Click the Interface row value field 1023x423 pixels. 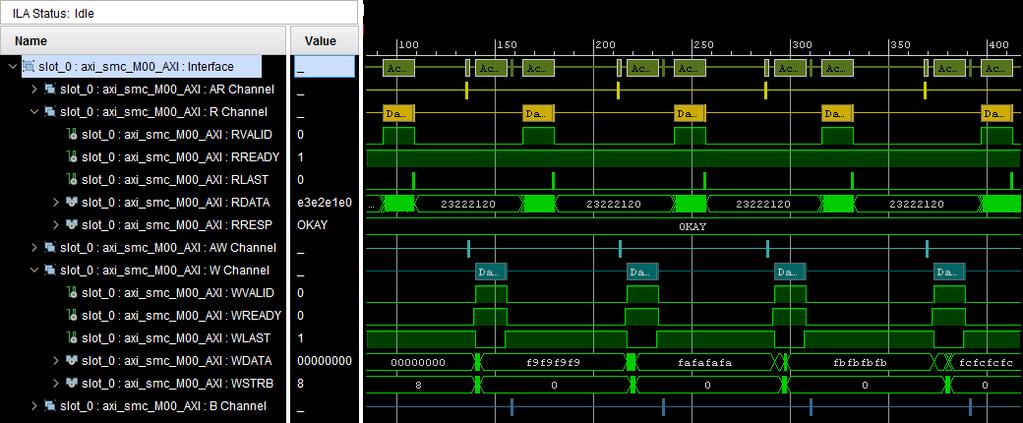[324, 67]
